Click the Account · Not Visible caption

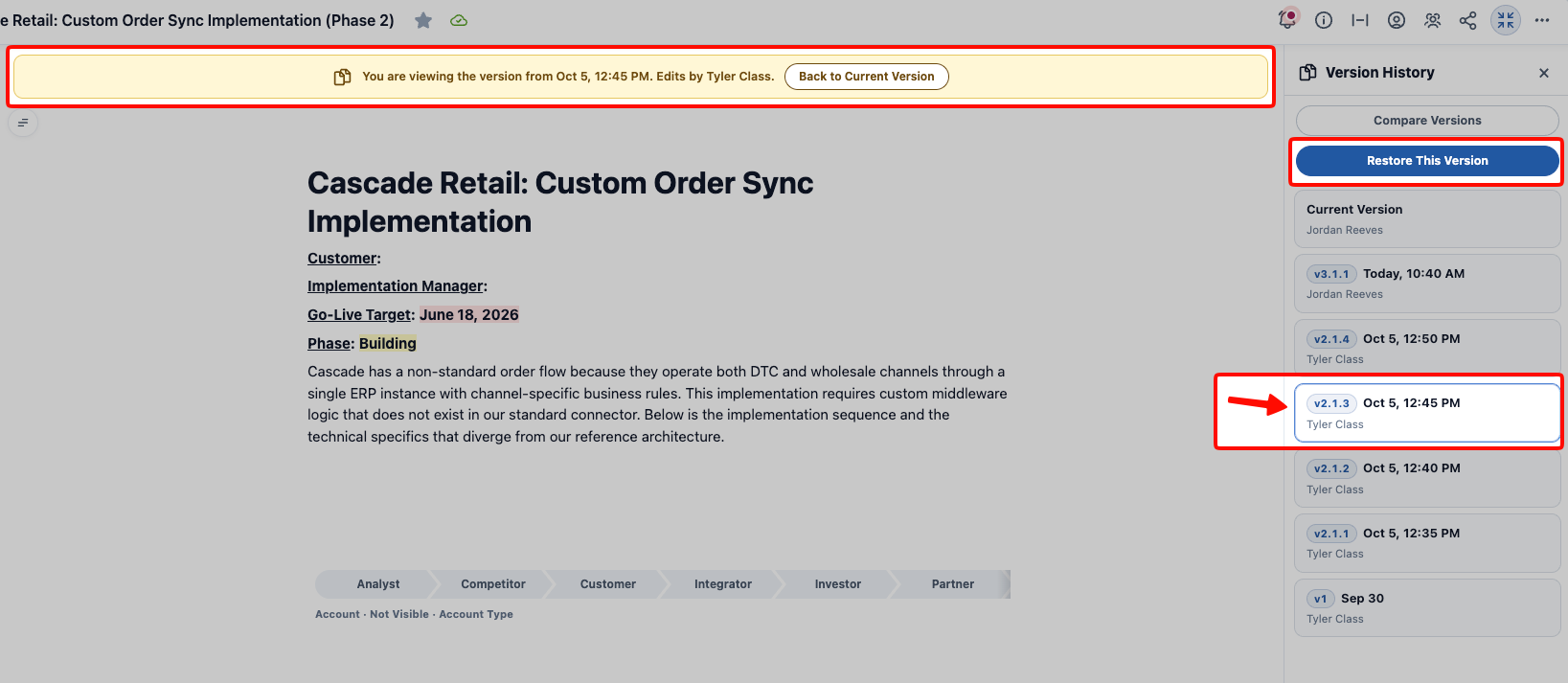(414, 614)
